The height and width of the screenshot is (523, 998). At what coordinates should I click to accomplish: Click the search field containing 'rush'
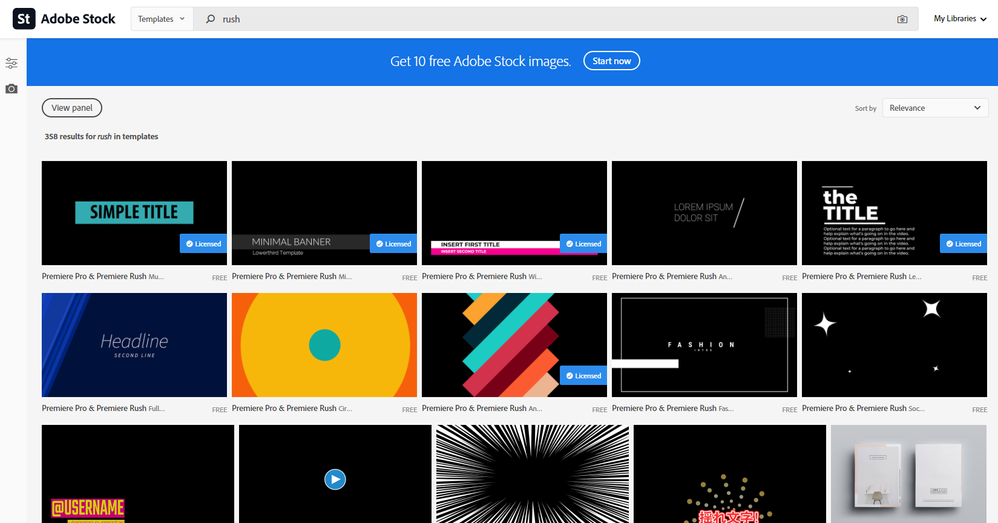556,19
